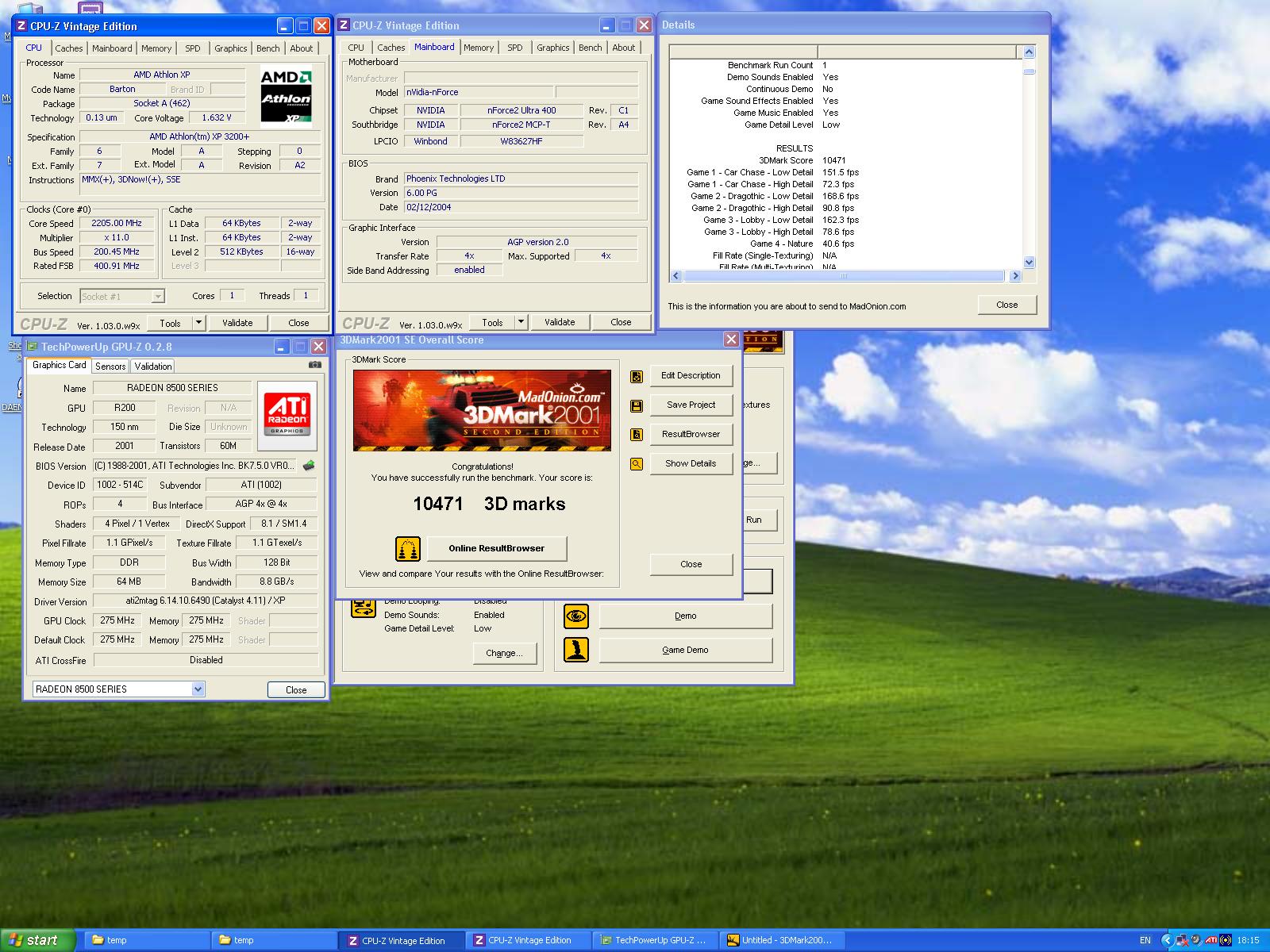Close the Details window with its Close button
This screenshot has height=952, width=1270.
pos(1006,305)
